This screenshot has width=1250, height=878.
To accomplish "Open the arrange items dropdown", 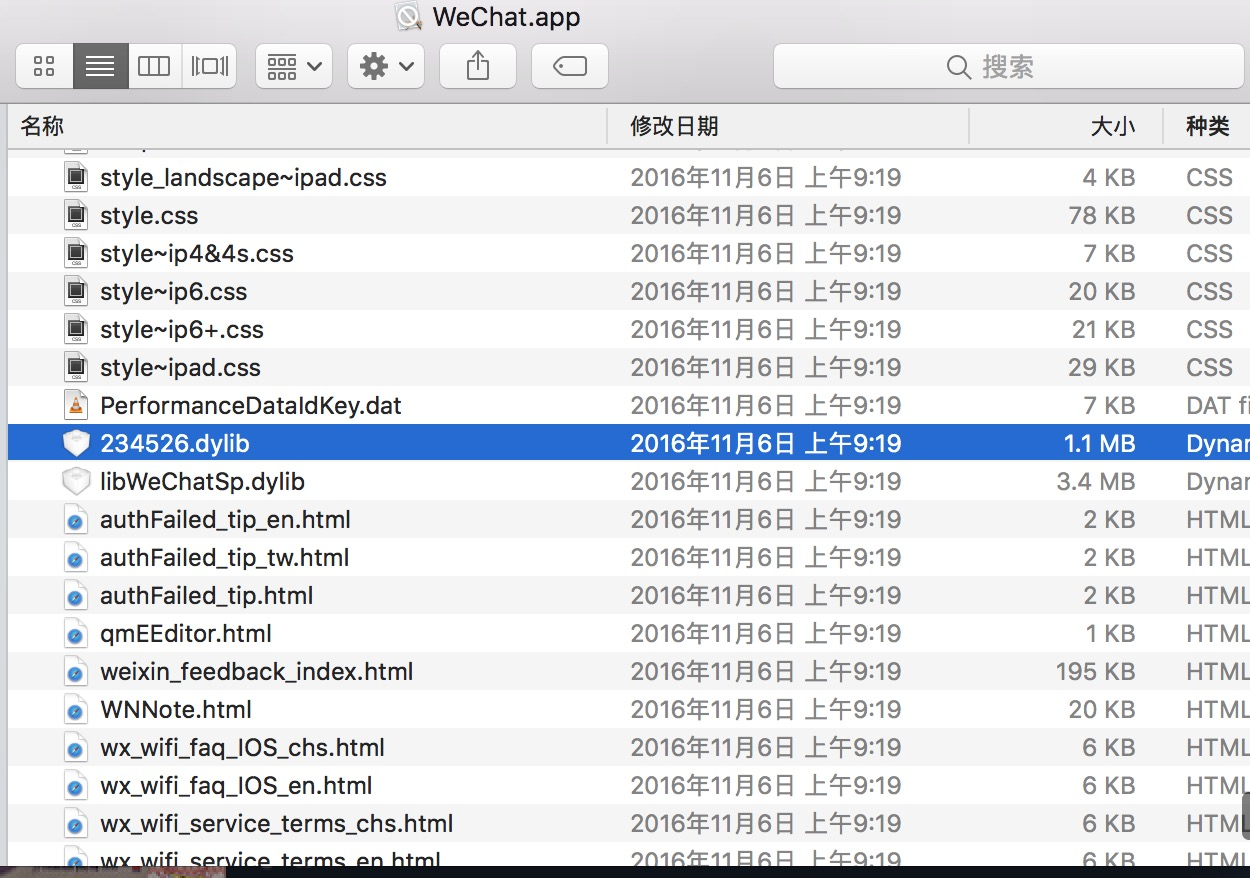I will tap(294, 67).
